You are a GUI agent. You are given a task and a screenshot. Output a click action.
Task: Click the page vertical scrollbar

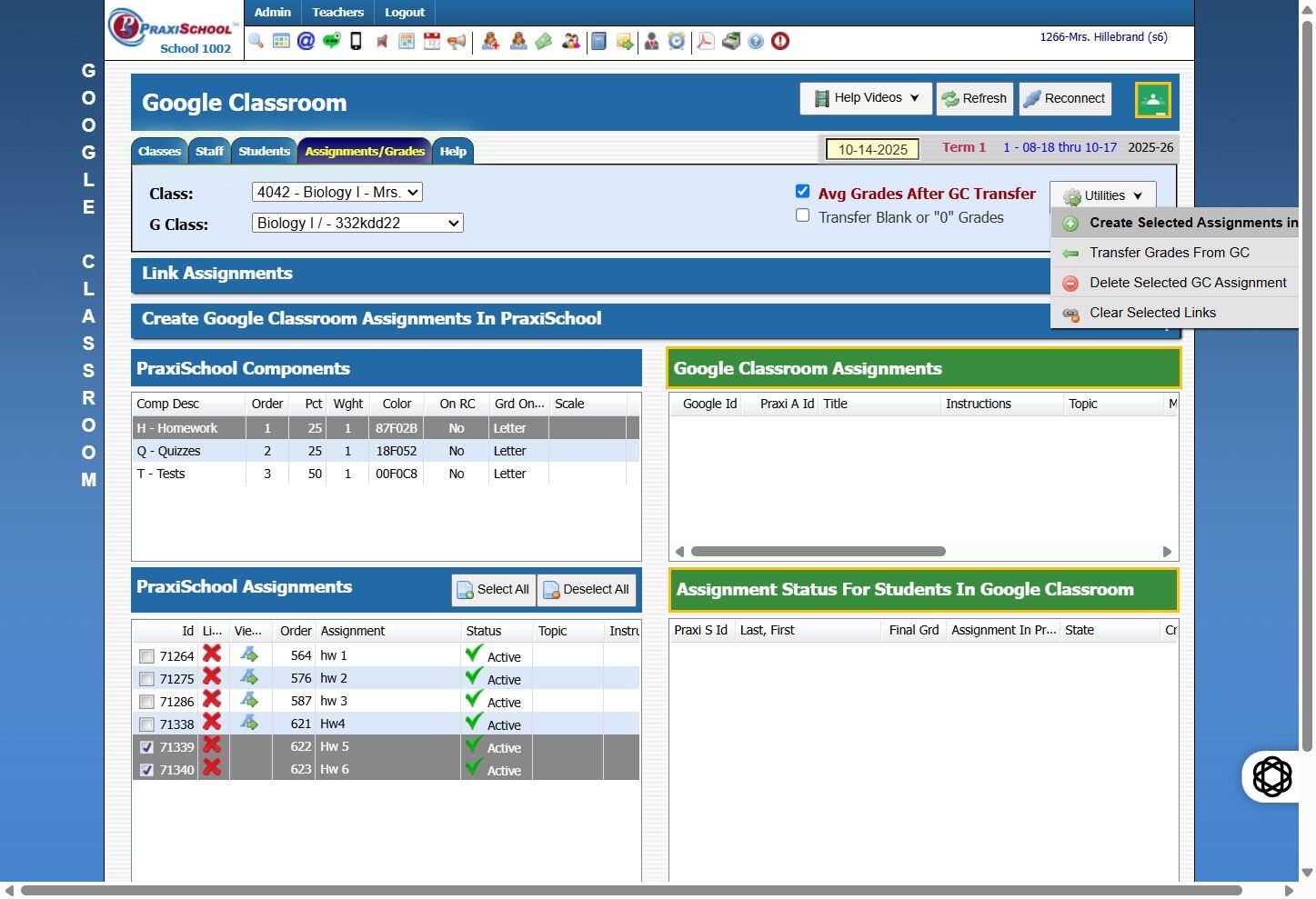pyautogui.click(x=1308, y=386)
